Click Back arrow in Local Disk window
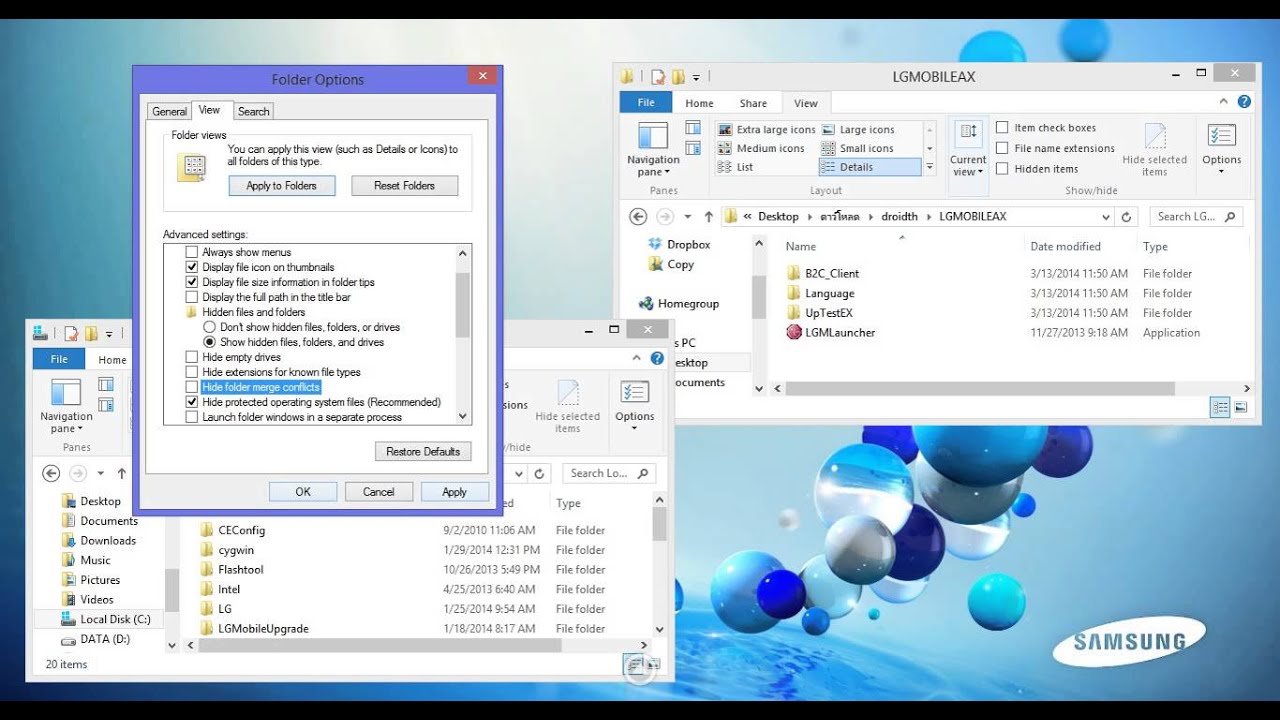The width and height of the screenshot is (1280, 720). (x=51, y=473)
